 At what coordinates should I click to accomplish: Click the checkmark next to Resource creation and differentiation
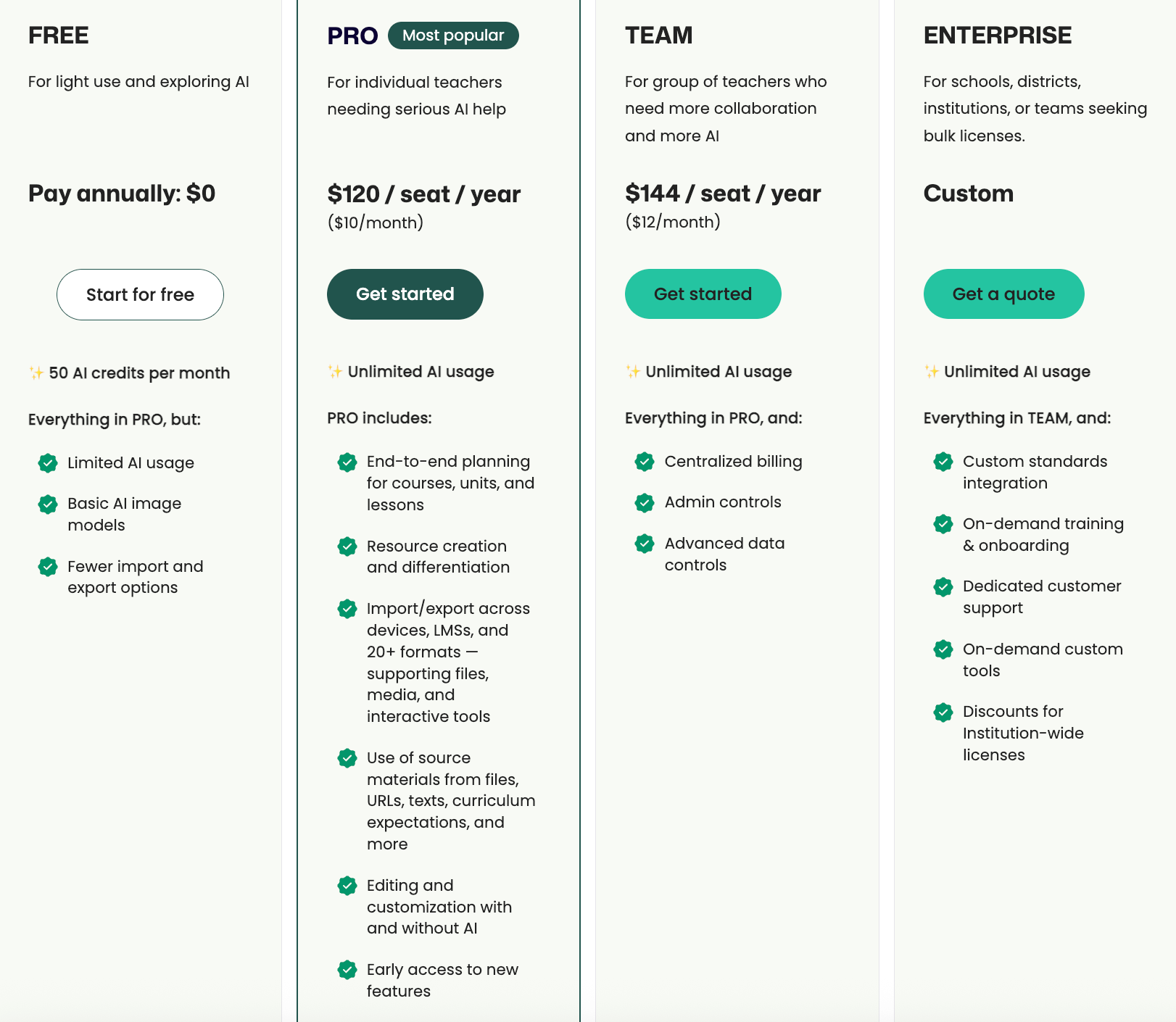pyautogui.click(x=347, y=547)
